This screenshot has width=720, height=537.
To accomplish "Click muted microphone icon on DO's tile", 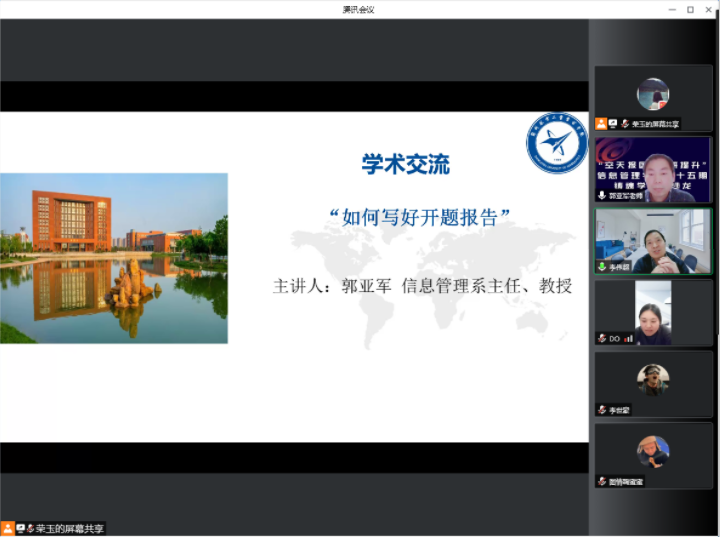I will click(x=601, y=338).
